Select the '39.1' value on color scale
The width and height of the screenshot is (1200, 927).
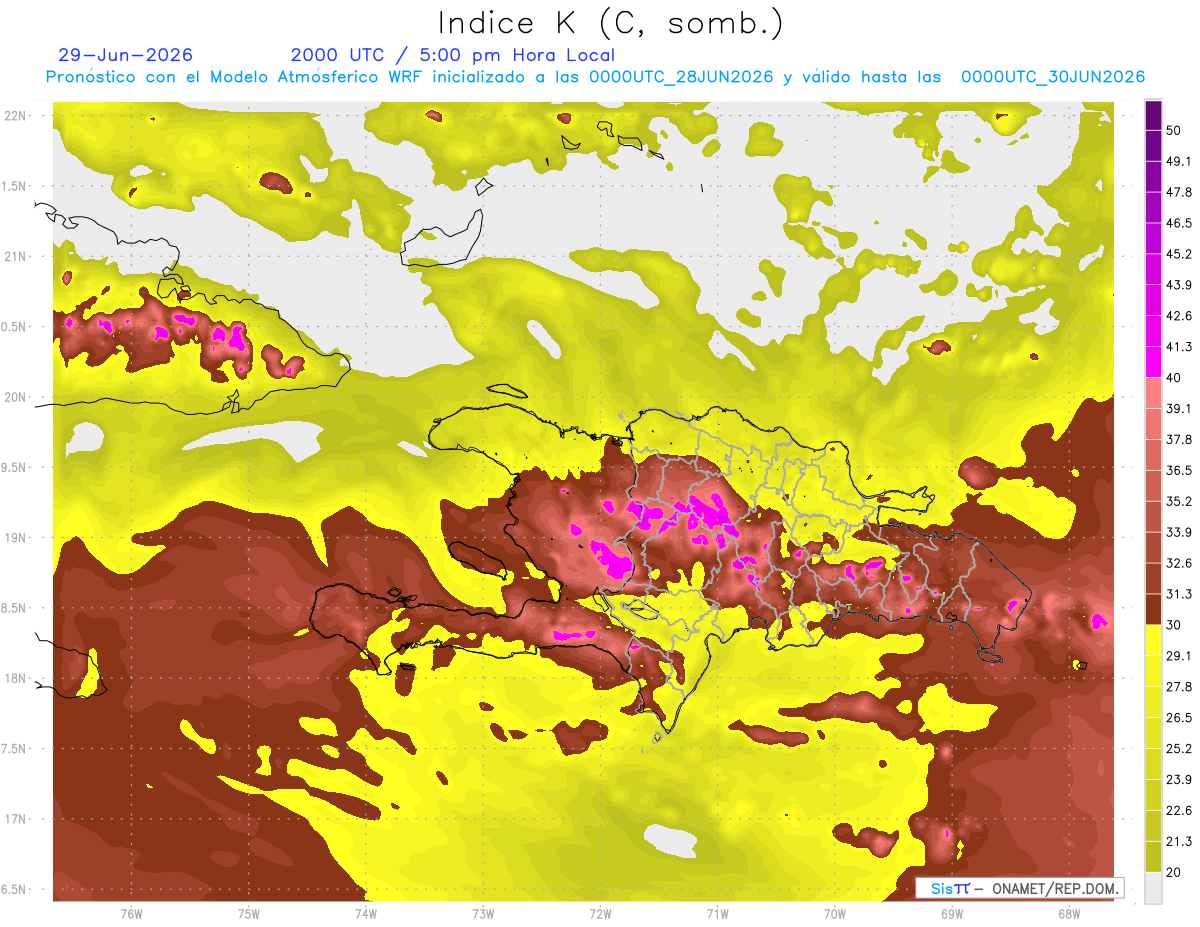click(1178, 408)
